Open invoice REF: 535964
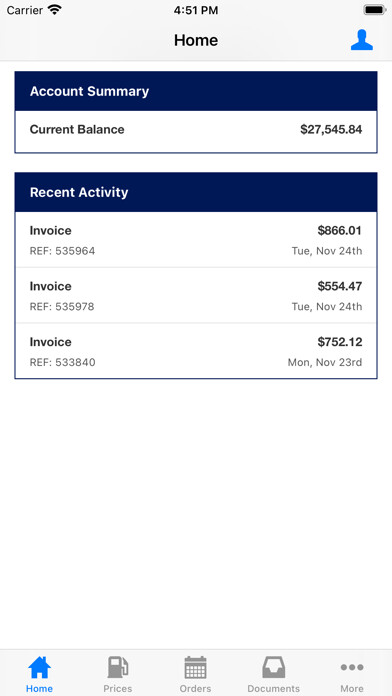 click(196, 240)
